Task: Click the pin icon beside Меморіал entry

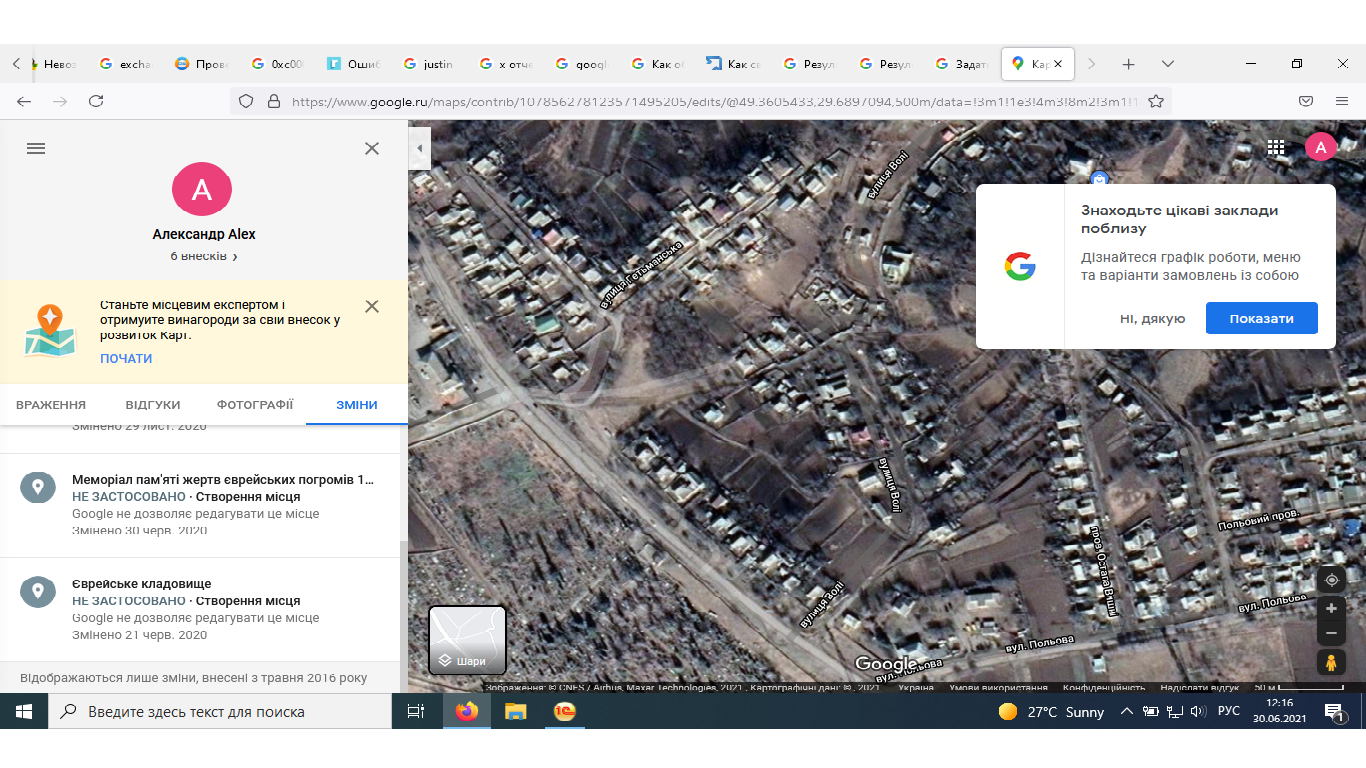Action: (x=38, y=488)
